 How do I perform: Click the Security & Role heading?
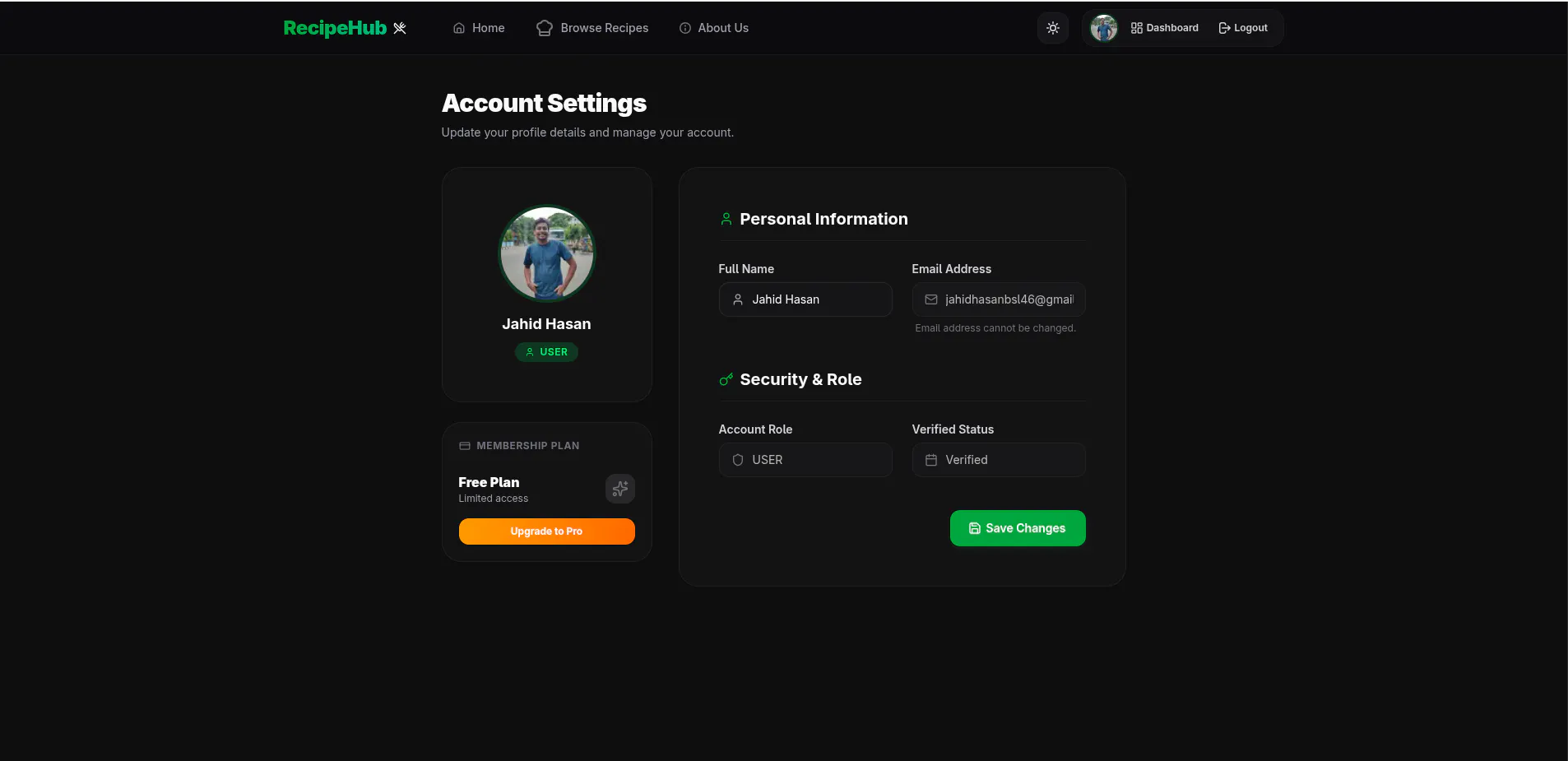pos(801,379)
